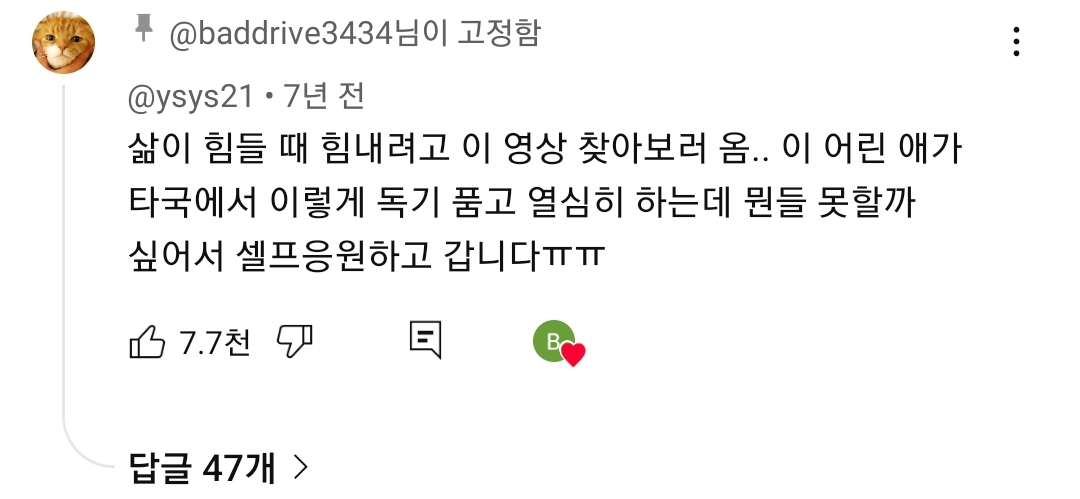Open the orange cat profile picture
The height and width of the screenshot is (499, 1080).
pyautogui.click(x=63, y=43)
